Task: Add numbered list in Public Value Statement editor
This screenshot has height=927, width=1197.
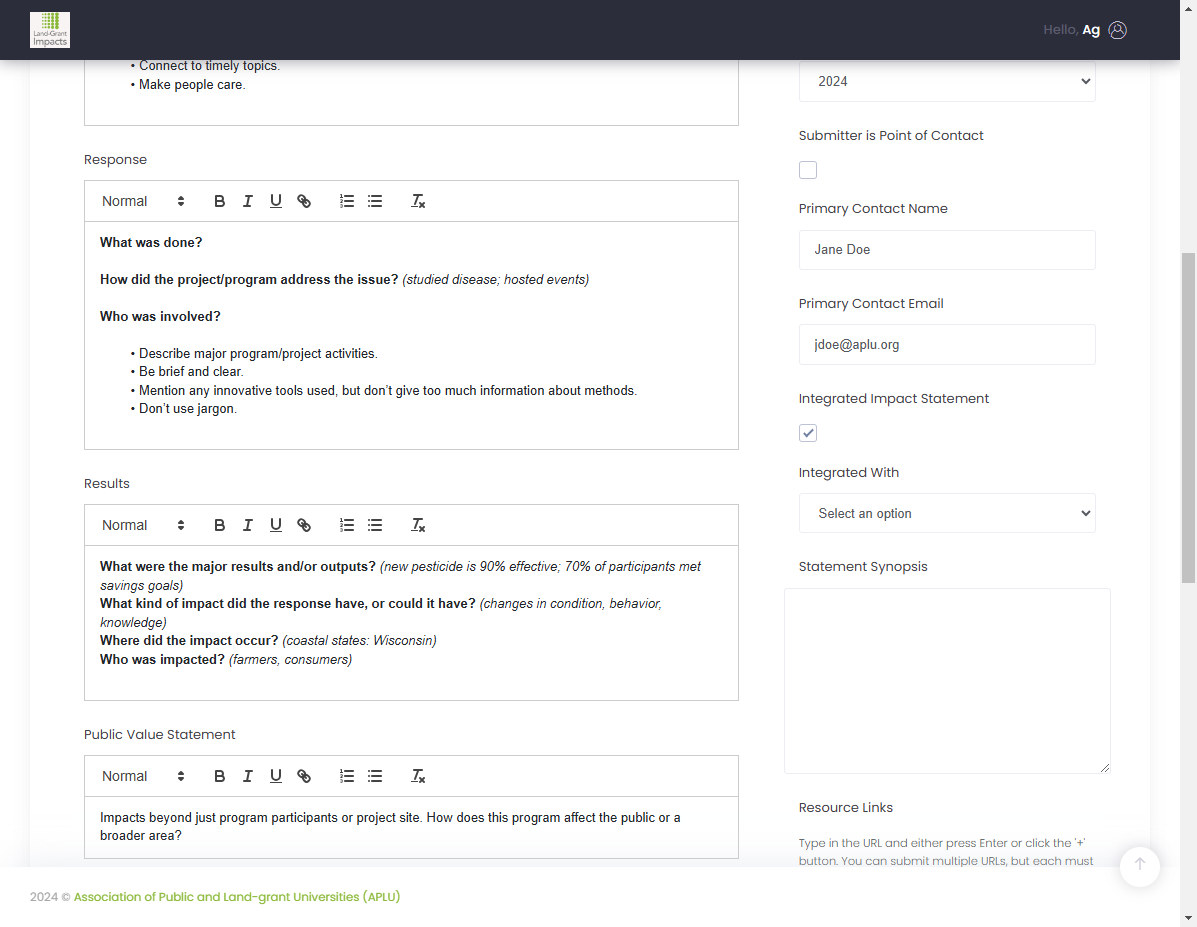Action: click(x=347, y=776)
